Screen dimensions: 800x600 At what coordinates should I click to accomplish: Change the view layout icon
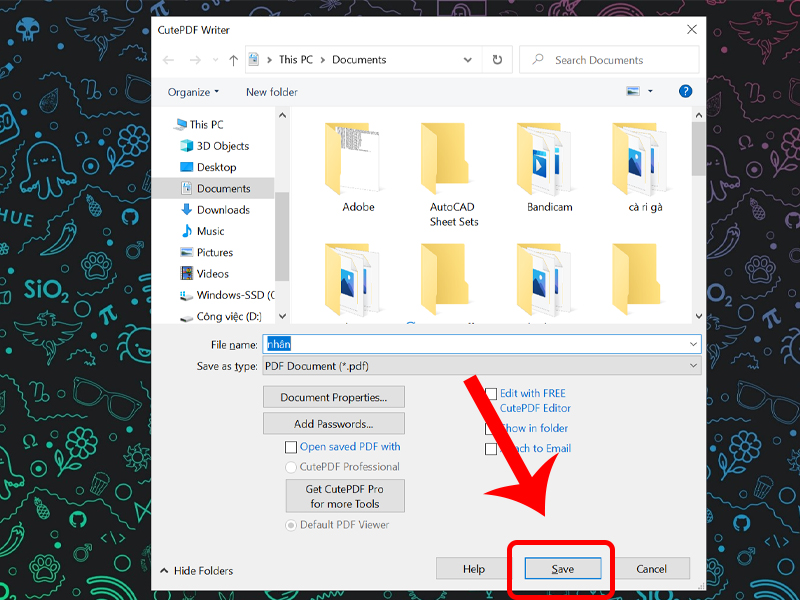(634, 90)
